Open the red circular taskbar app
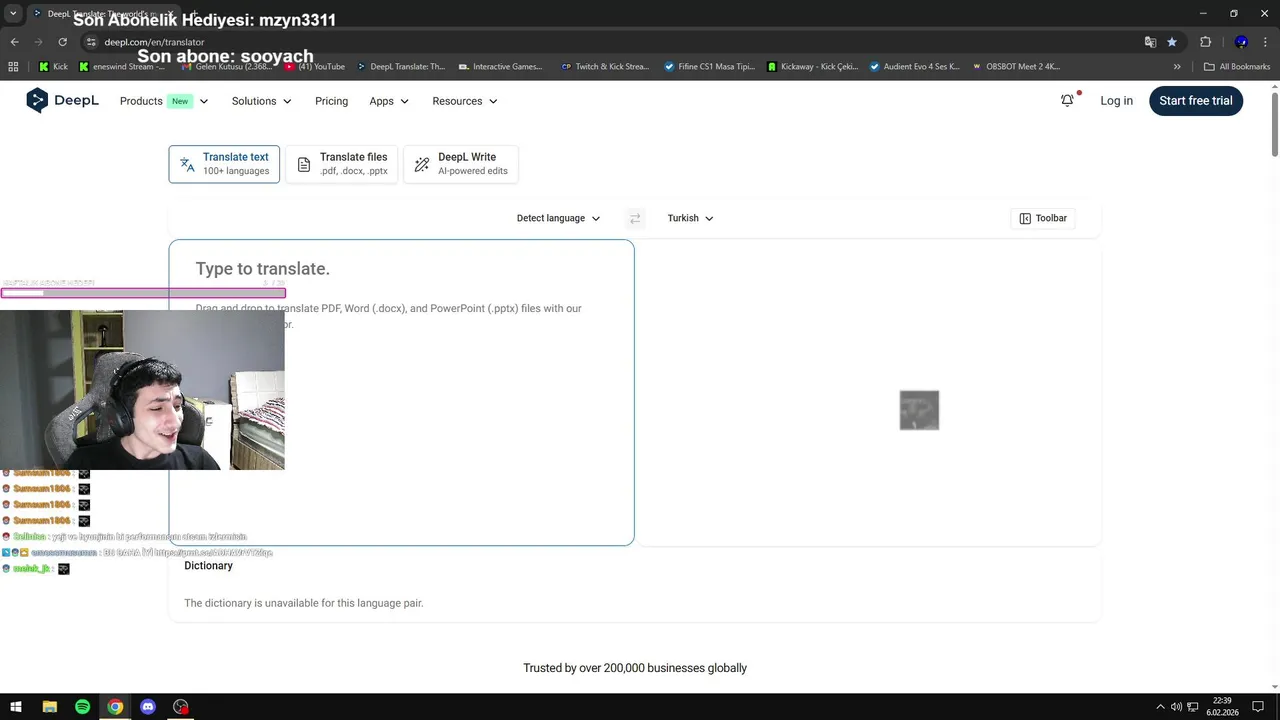This screenshot has height=720, width=1280. point(181,707)
